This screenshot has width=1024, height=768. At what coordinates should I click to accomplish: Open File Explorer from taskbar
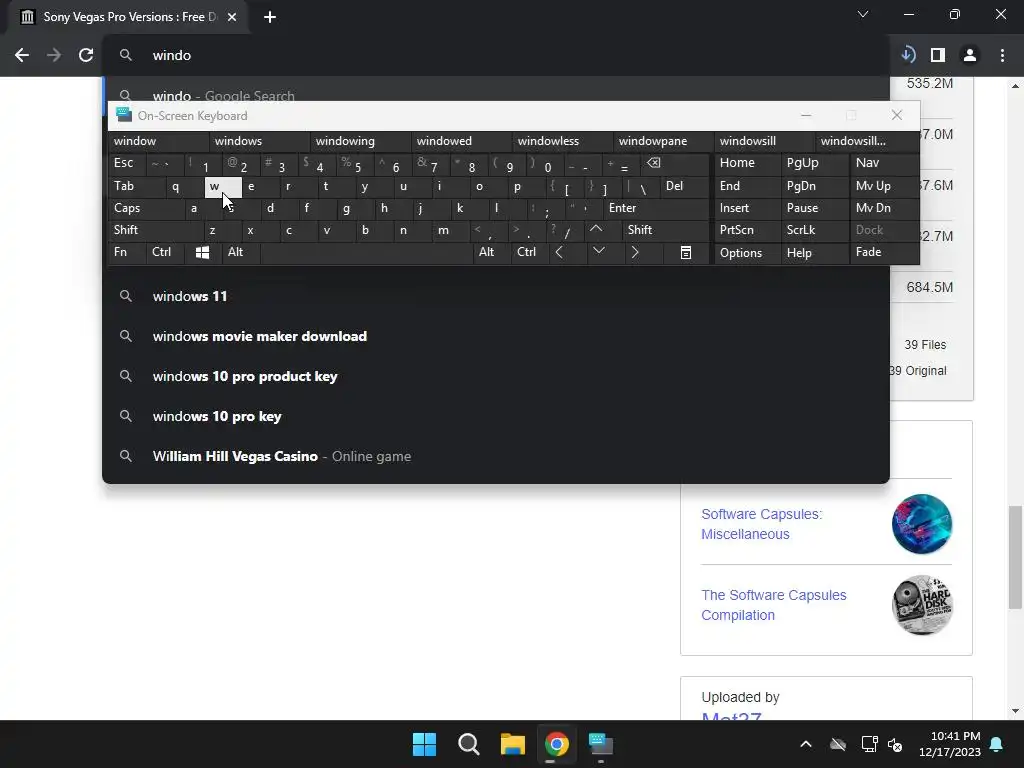point(513,744)
